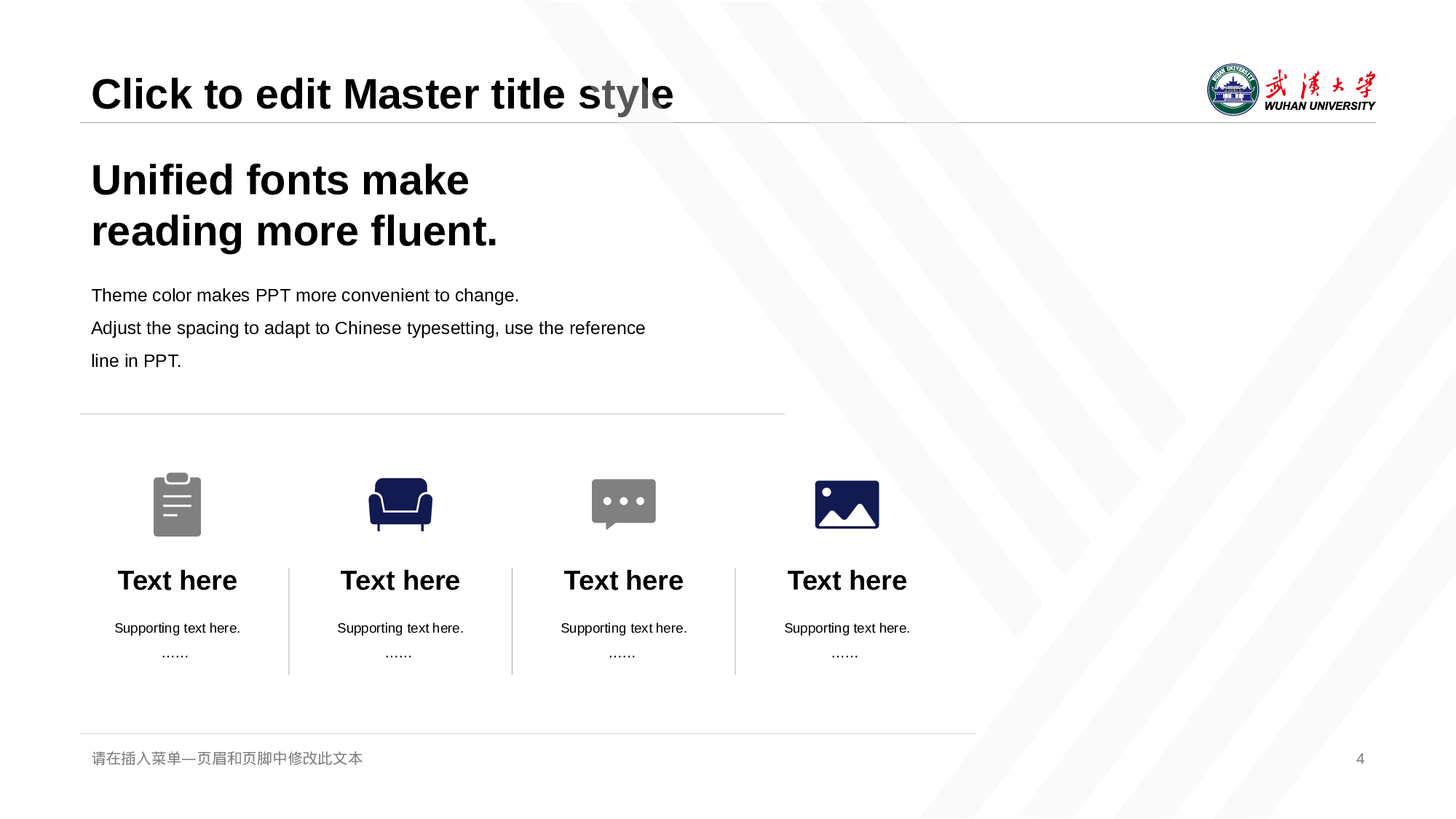Click 'Supporting text here.' in second column

(400, 628)
